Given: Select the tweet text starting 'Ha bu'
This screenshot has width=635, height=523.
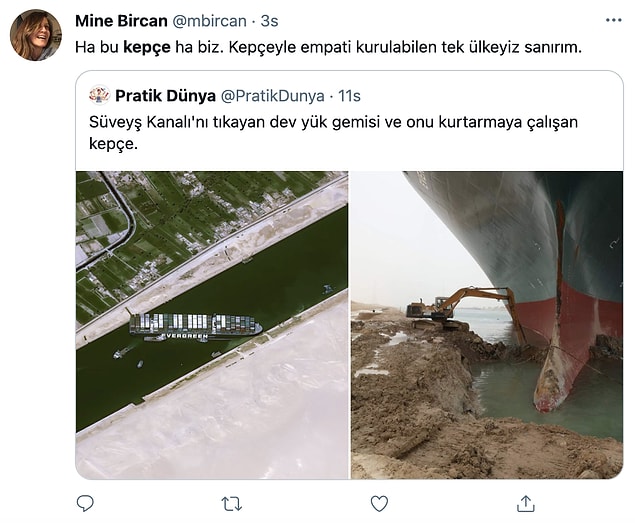Looking at the screenshot, I should (x=328, y=47).
